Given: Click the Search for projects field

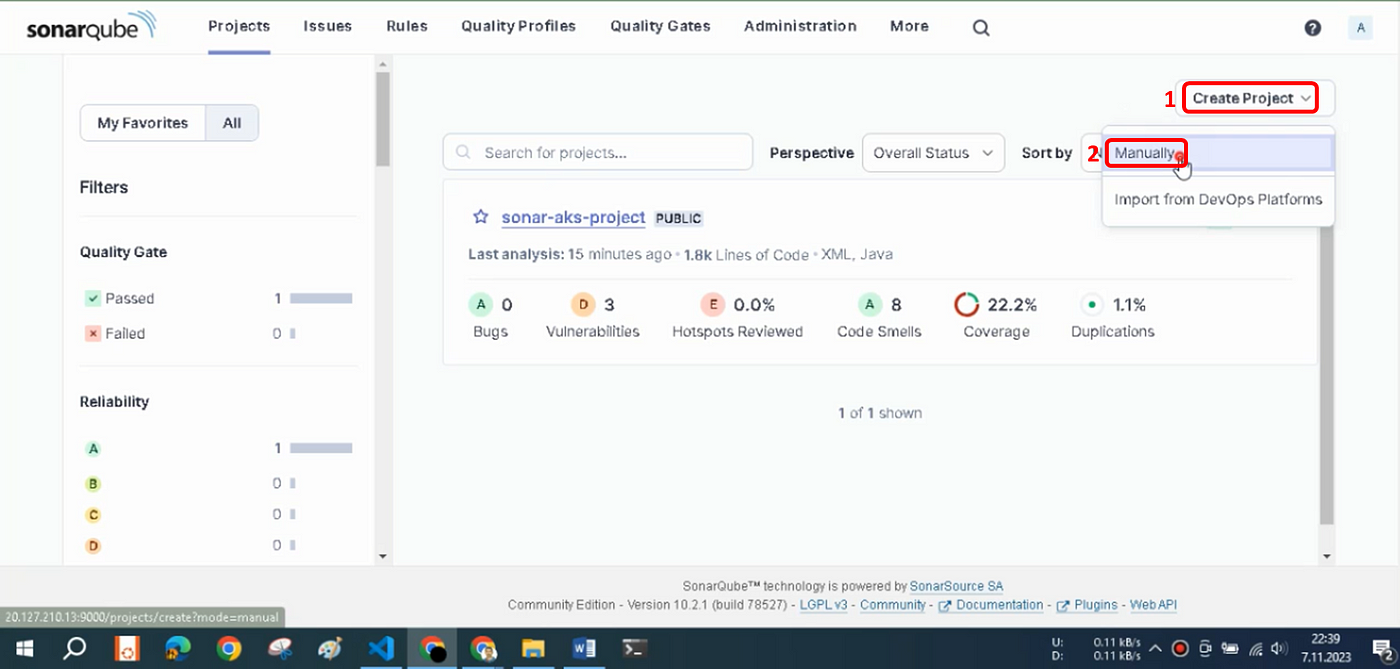Looking at the screenshot, I should tap(598, 153).
